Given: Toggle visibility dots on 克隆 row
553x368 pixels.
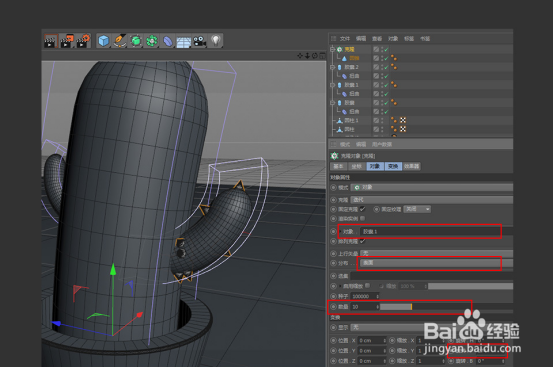Looking at the screenshot, I should [382, 49].
